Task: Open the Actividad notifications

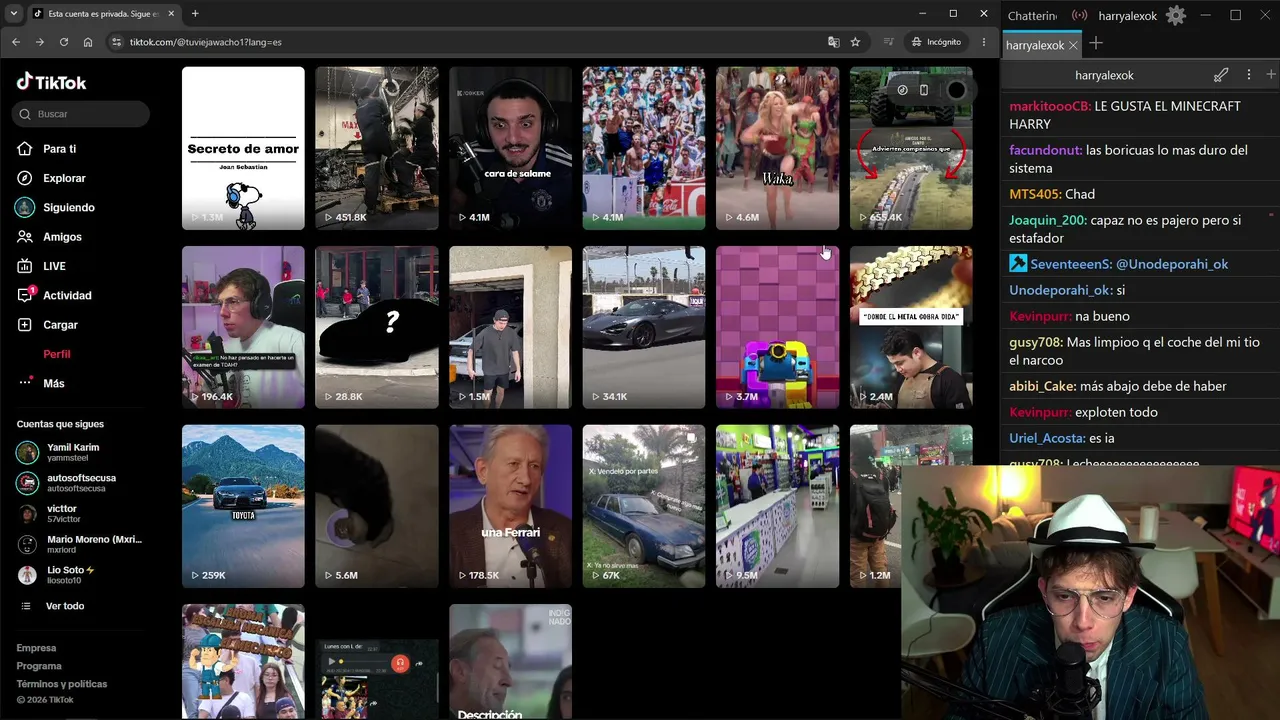Action: pos(67,295)
